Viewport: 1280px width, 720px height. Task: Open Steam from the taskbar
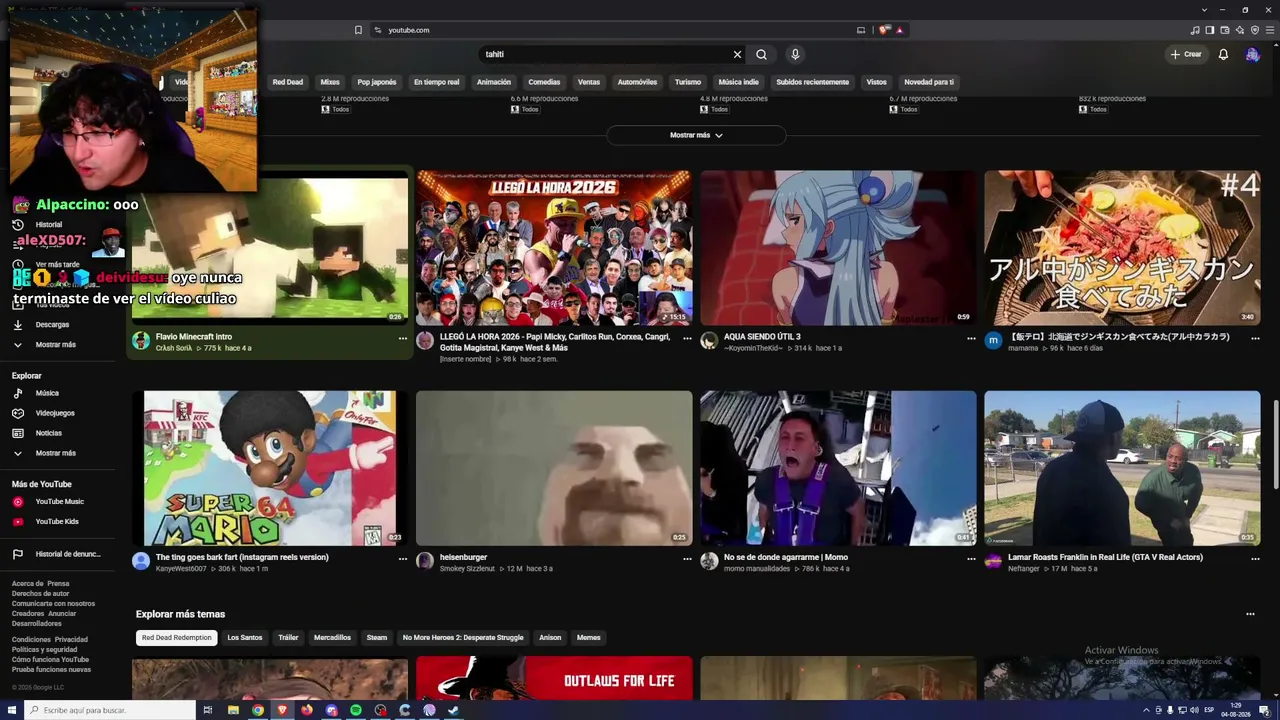pos(454,710)
